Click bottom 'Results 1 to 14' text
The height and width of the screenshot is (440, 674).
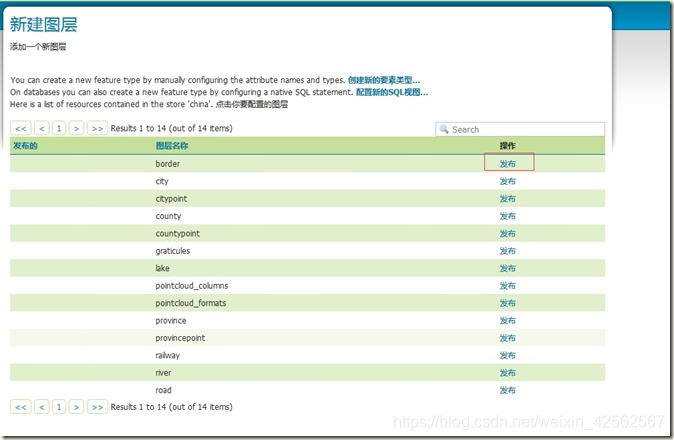click(x=172, y=406)
